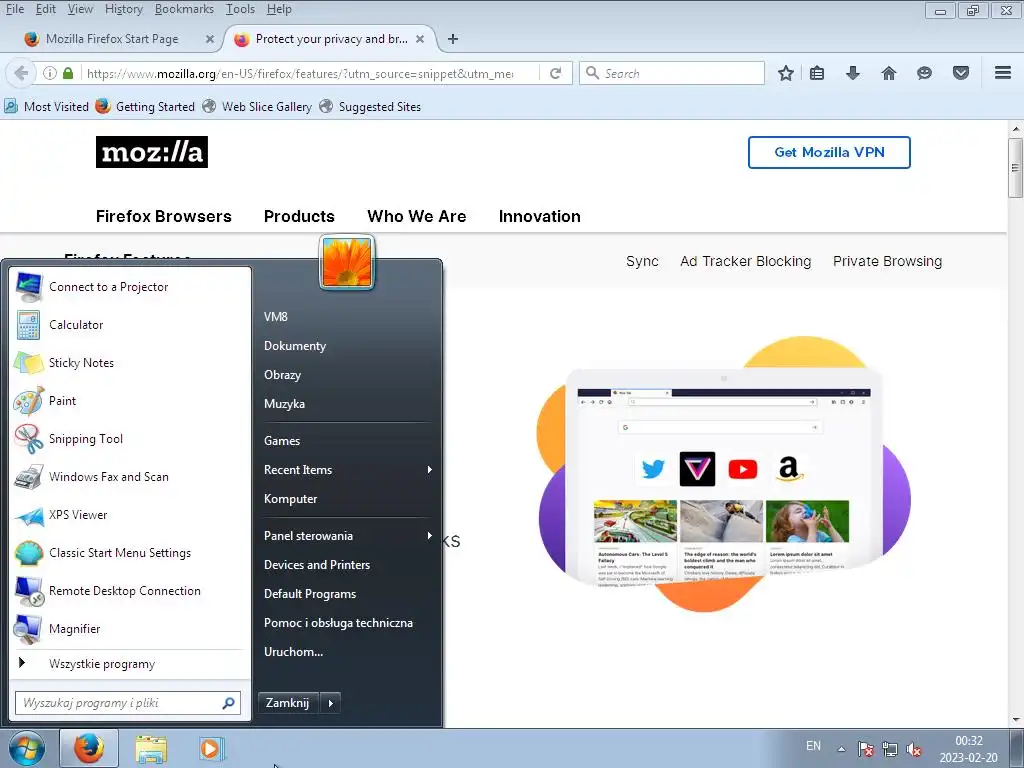Click the Sync feature link
The width and height of the screenshot is (1024, 768).
click(642, 261)
